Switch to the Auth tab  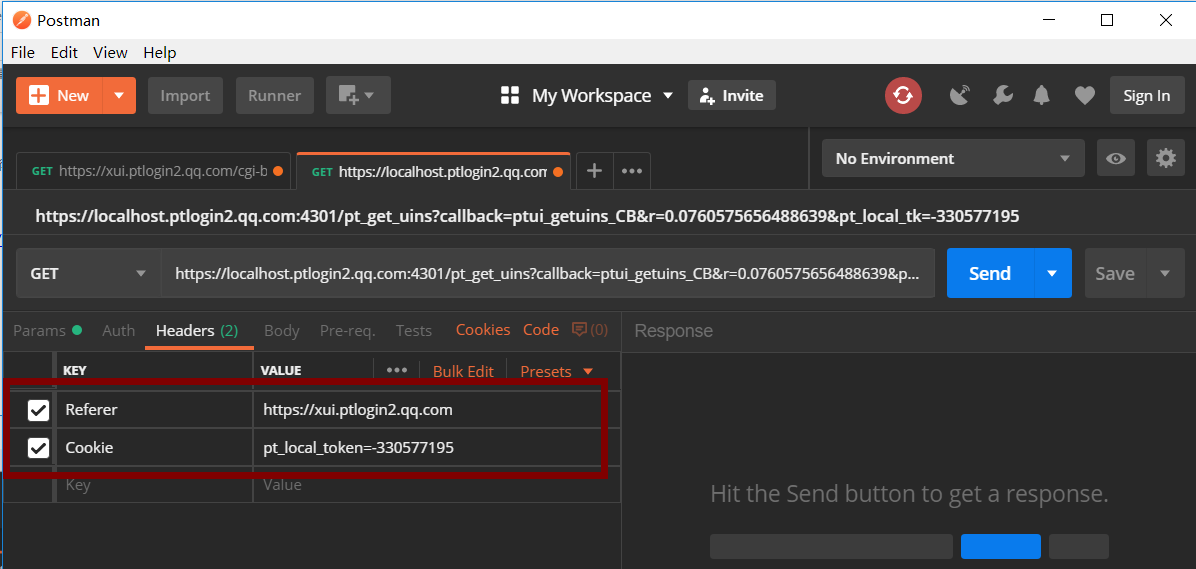click(118, 330)
